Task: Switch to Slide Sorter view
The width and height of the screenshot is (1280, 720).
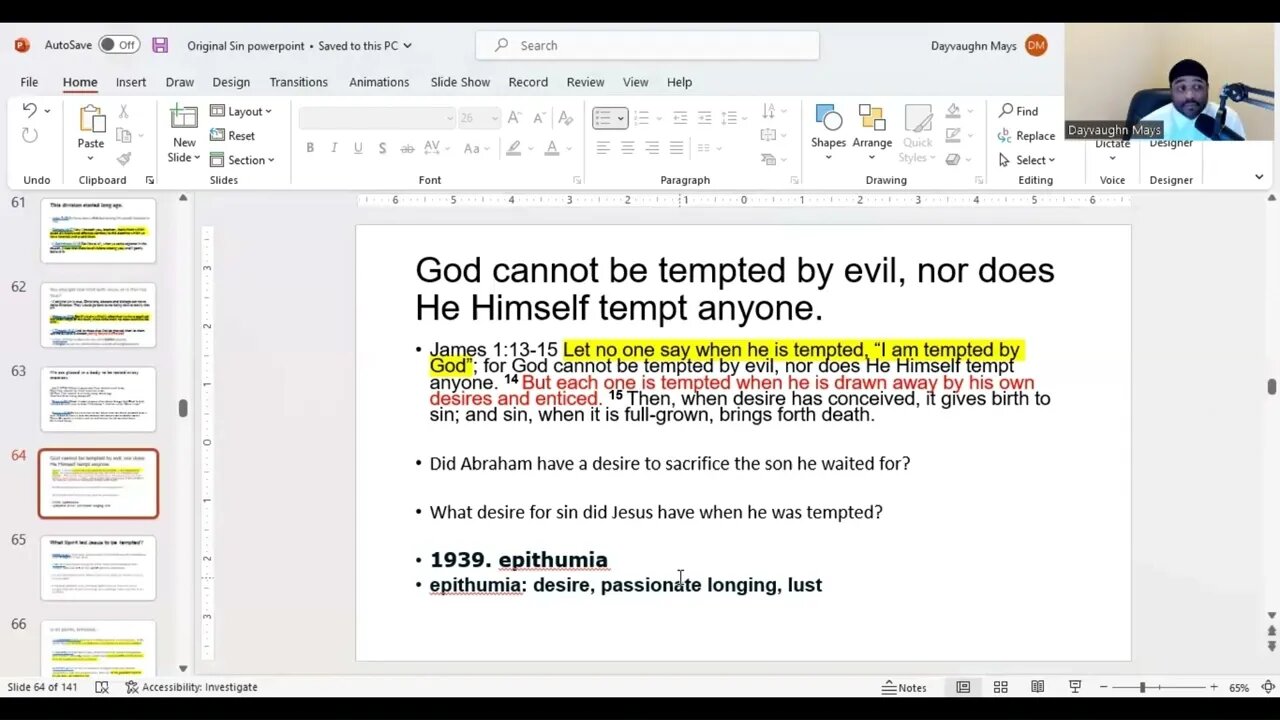Action: pos(1000,687)
